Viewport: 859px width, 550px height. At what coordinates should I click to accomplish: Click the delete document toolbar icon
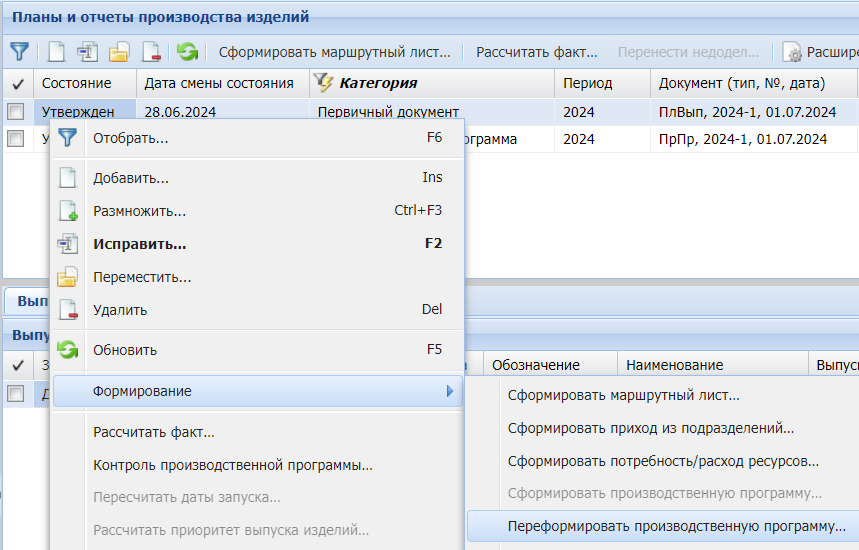151,51
